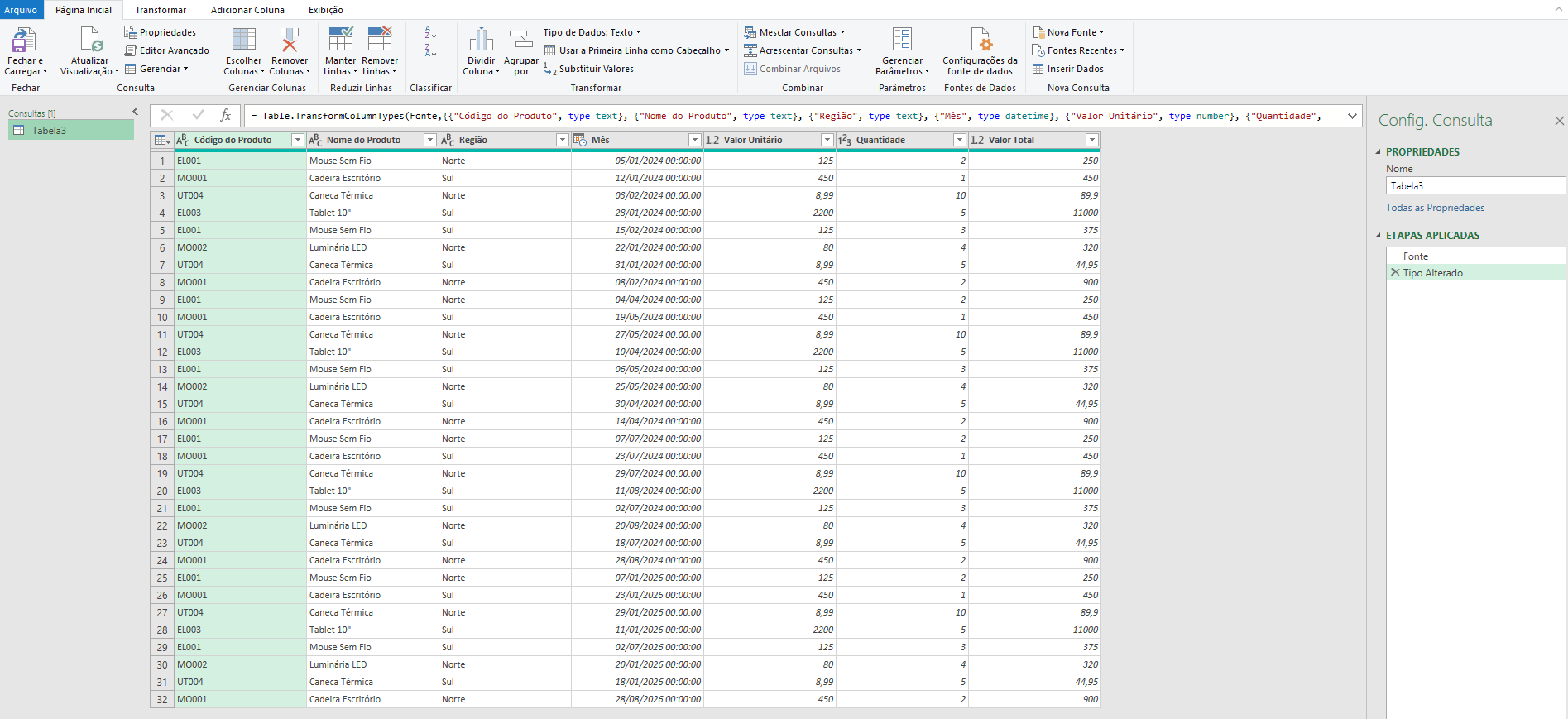Screen dimensions: 1568x719
Task: Open filter dropdown for Região column
Action: click(563, 140)
